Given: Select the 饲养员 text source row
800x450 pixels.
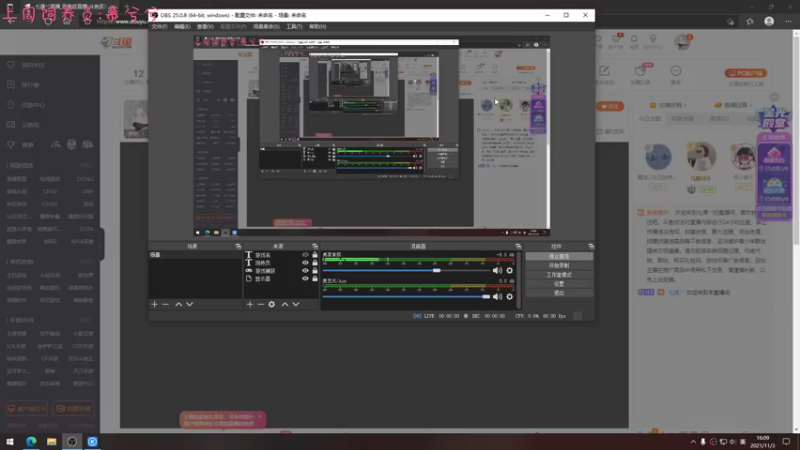Looking at the screenshot, I should (x=281, y=263).
